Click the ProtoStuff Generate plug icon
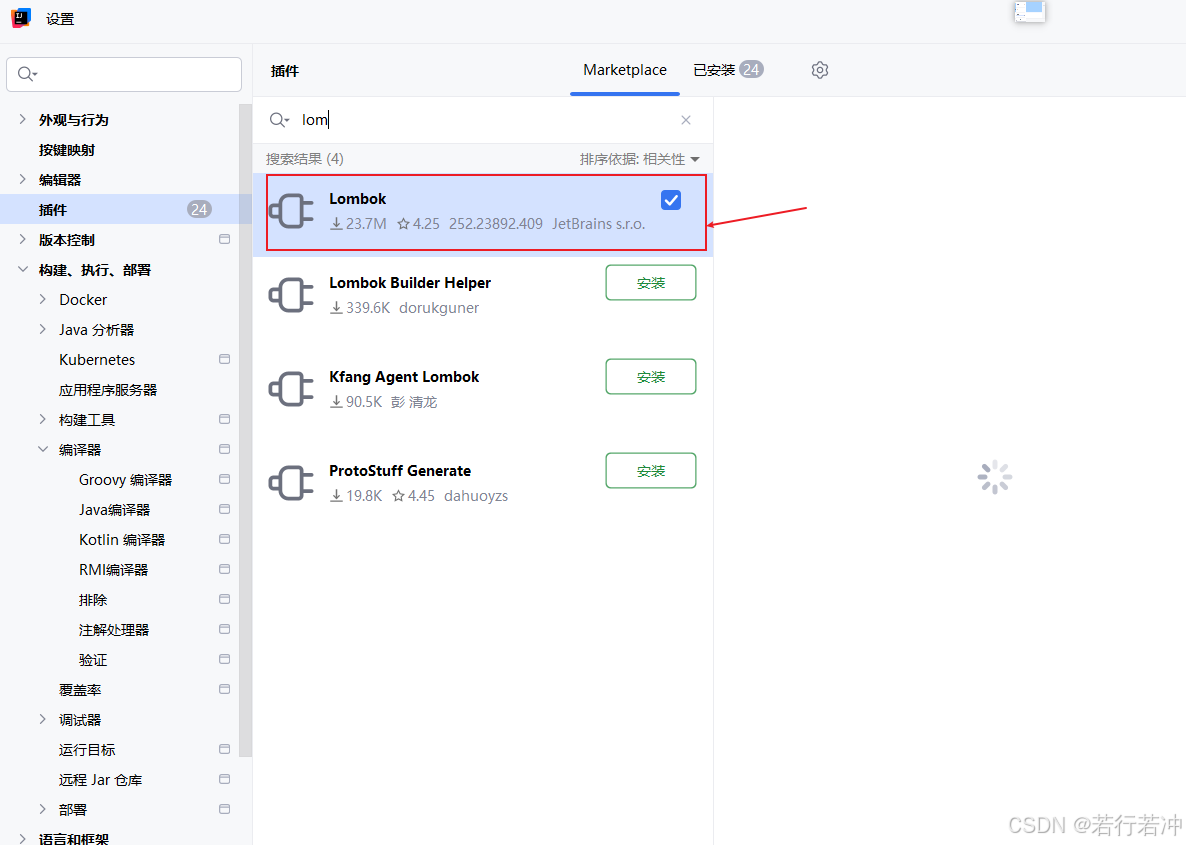Image resolution: width=1186 pixels, height=845 pixels. click(291, 483)
